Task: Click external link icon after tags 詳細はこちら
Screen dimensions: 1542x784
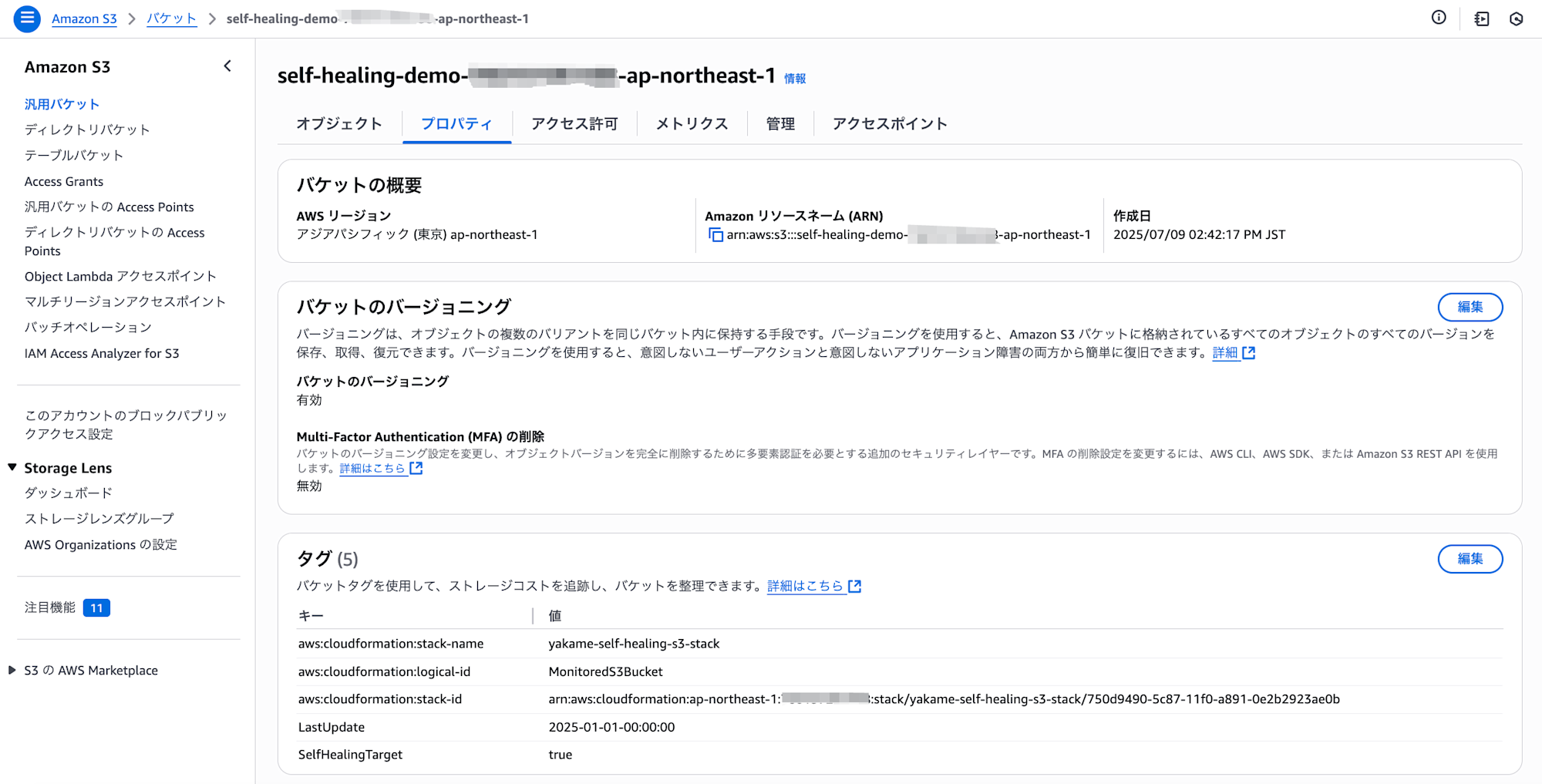Action: coord(854,587)
